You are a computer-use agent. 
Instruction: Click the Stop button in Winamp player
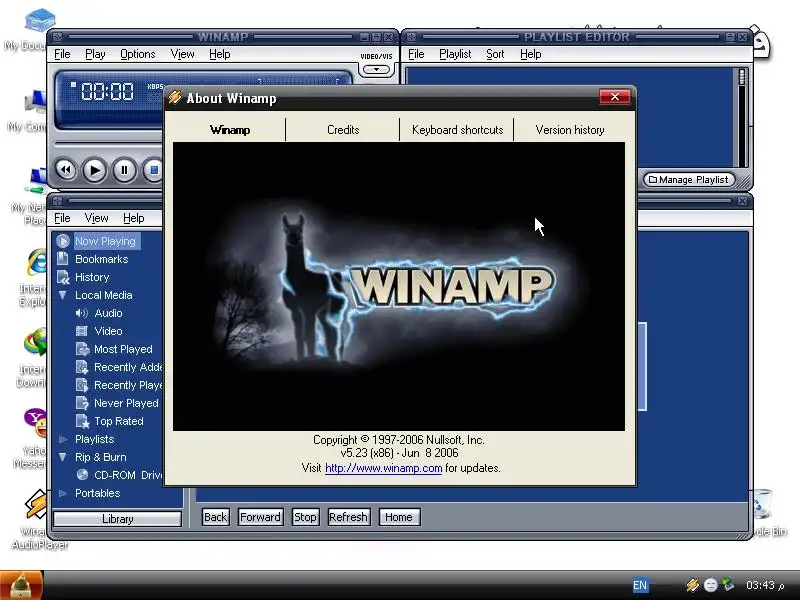(x=153, y=170)
